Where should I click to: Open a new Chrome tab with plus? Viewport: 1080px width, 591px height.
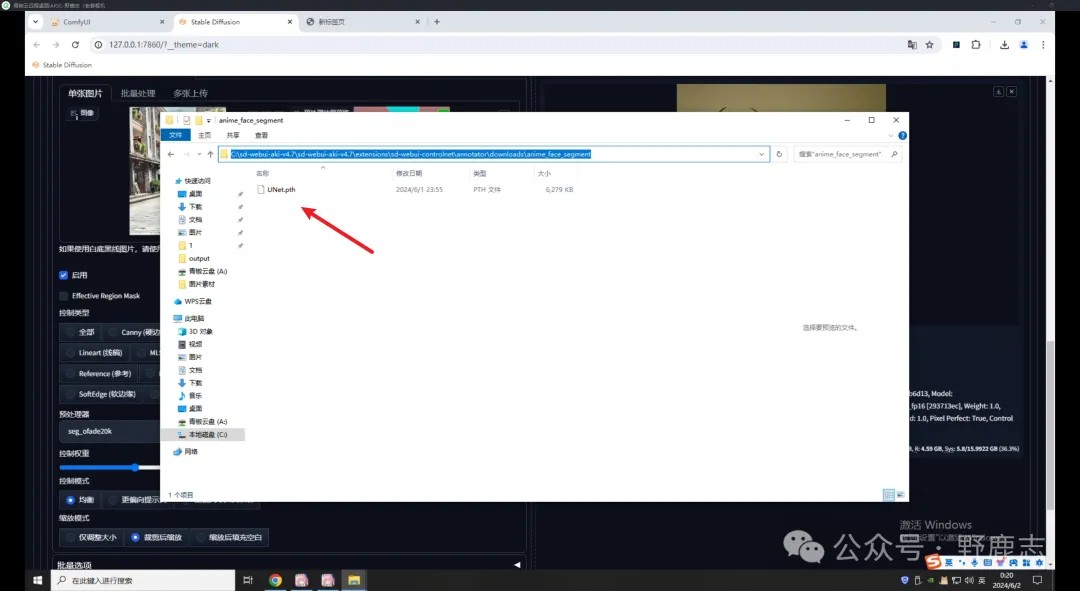tap(437, 22)
